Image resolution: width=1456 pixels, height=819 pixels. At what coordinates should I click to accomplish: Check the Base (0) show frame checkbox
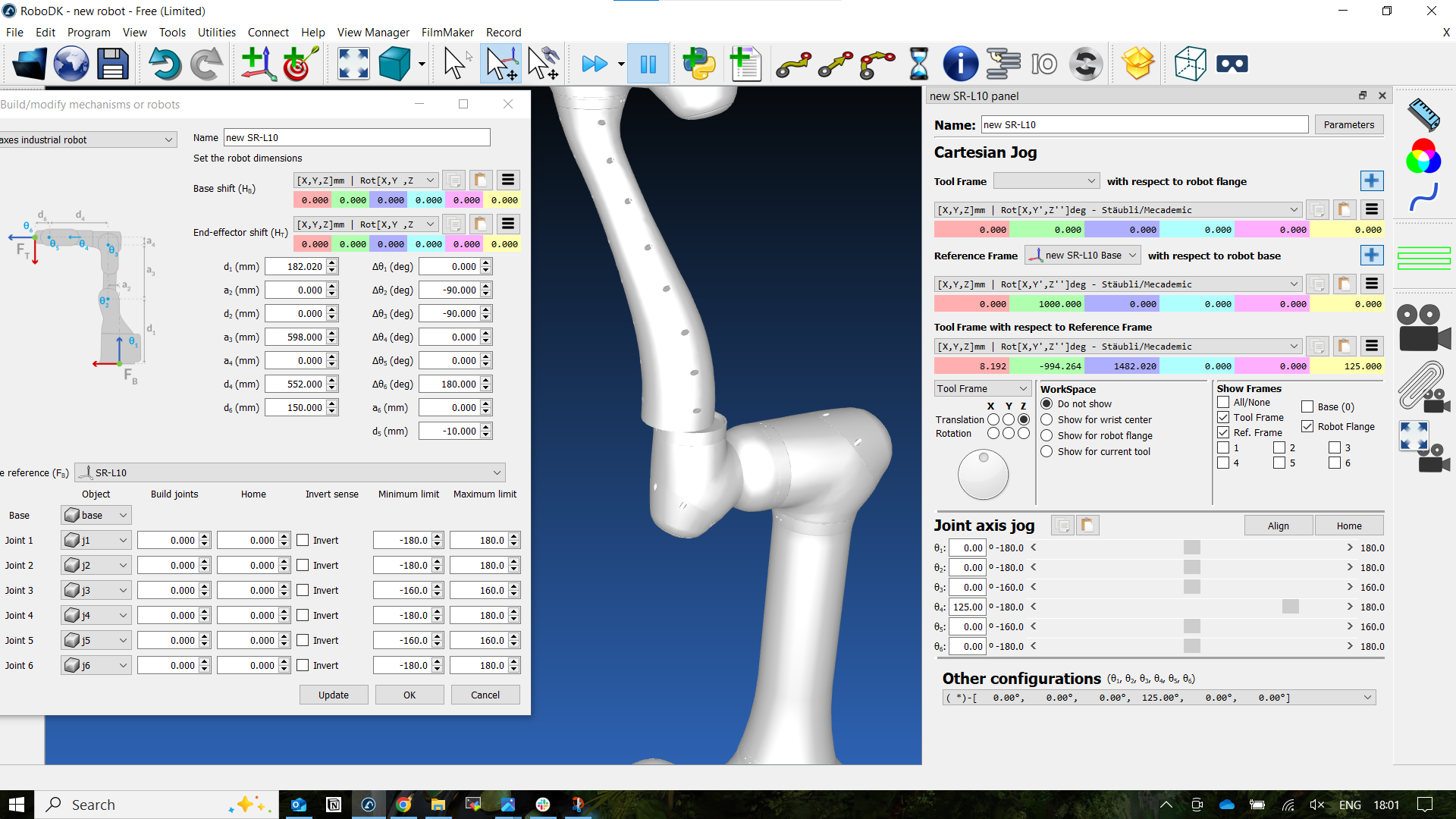pyautogui.click(x=1307, y=407)
